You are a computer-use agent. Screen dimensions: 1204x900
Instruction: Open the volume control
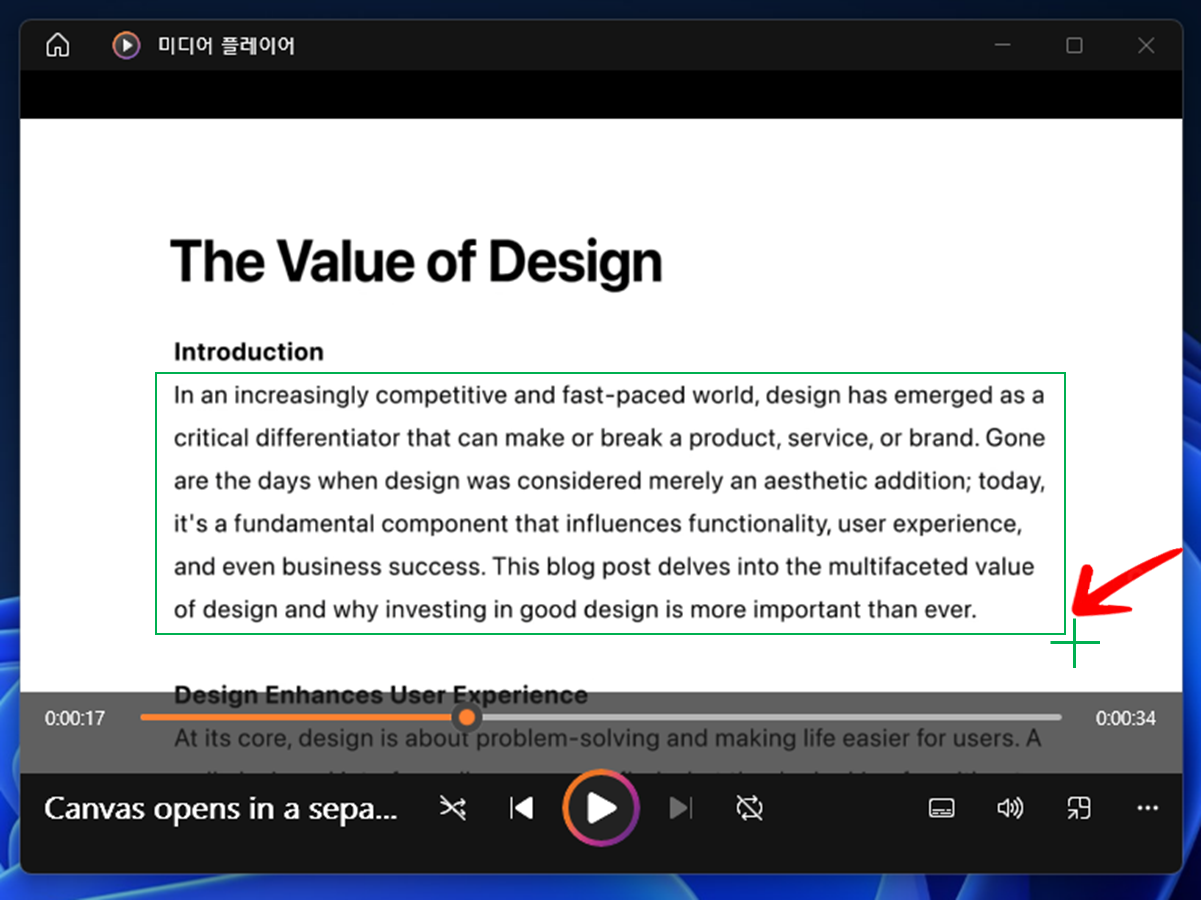click(x=1010, y=809)
